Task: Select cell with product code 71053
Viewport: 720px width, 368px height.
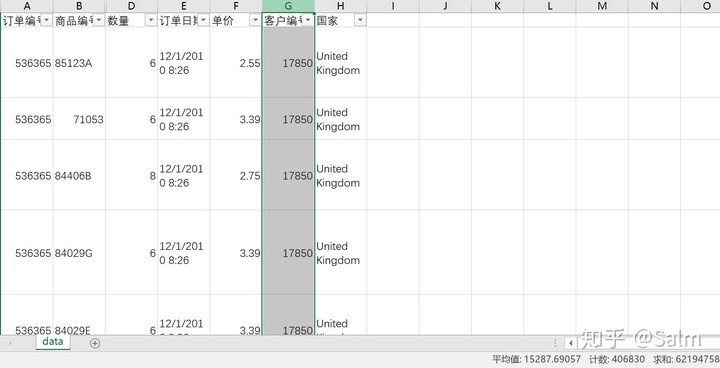Action: [x=79, y=119]
